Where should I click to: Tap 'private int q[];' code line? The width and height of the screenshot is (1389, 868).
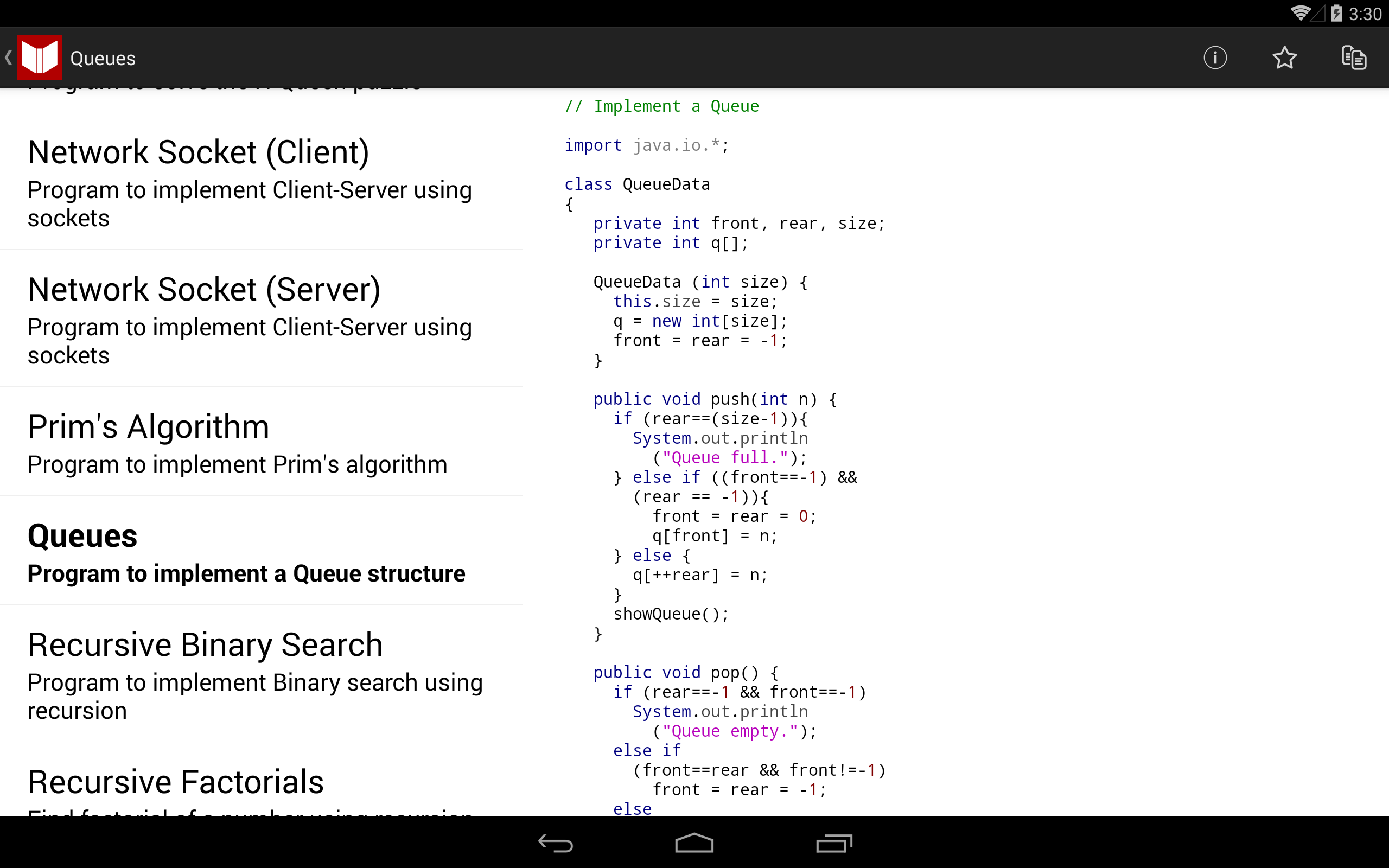(x=671, y=243)
